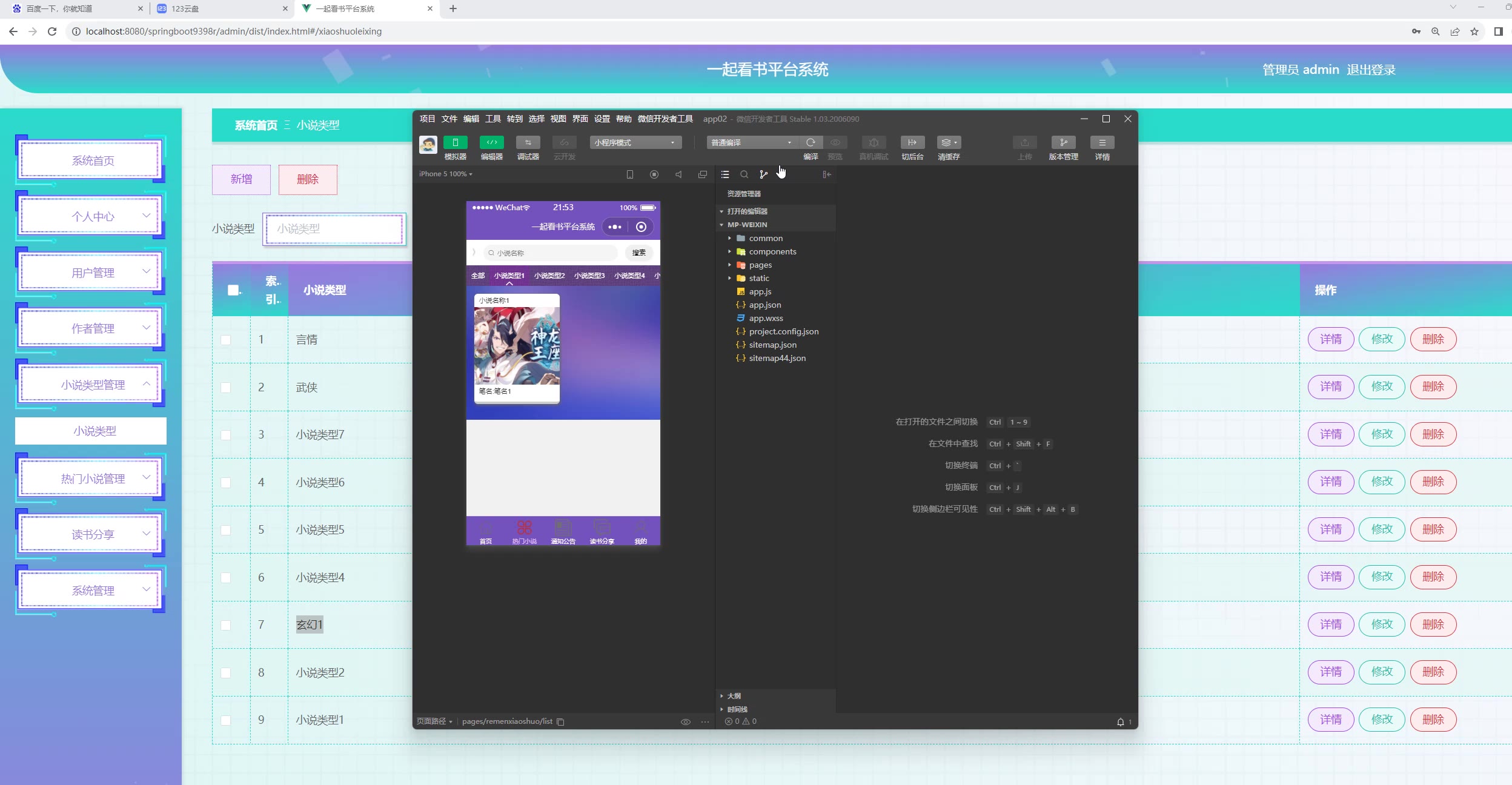Click the switch to background (切后台) icon
Screen dimensions: 1512x785
tap(912, 142)
